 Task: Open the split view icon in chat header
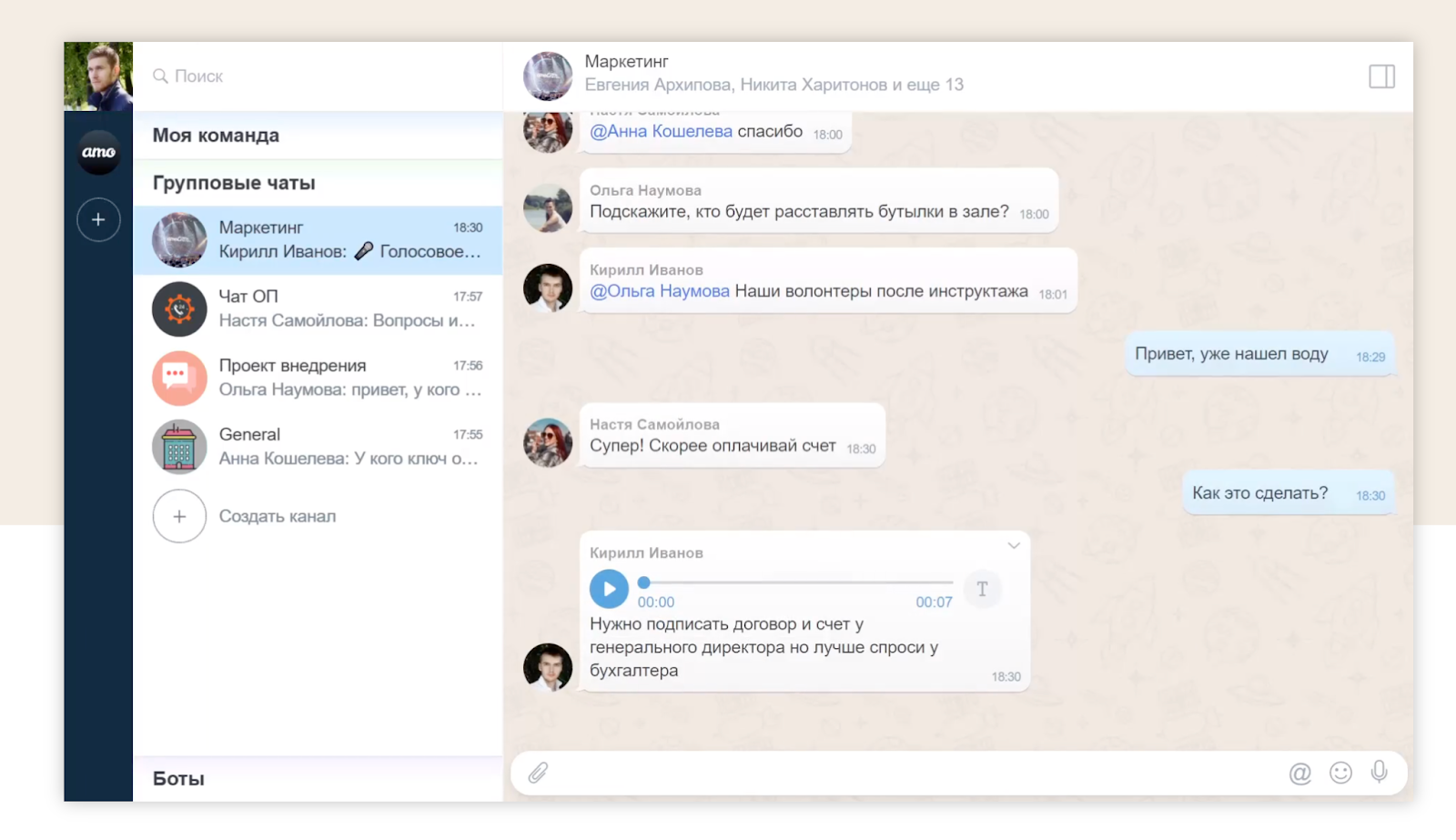click(x=1381, y=76)
